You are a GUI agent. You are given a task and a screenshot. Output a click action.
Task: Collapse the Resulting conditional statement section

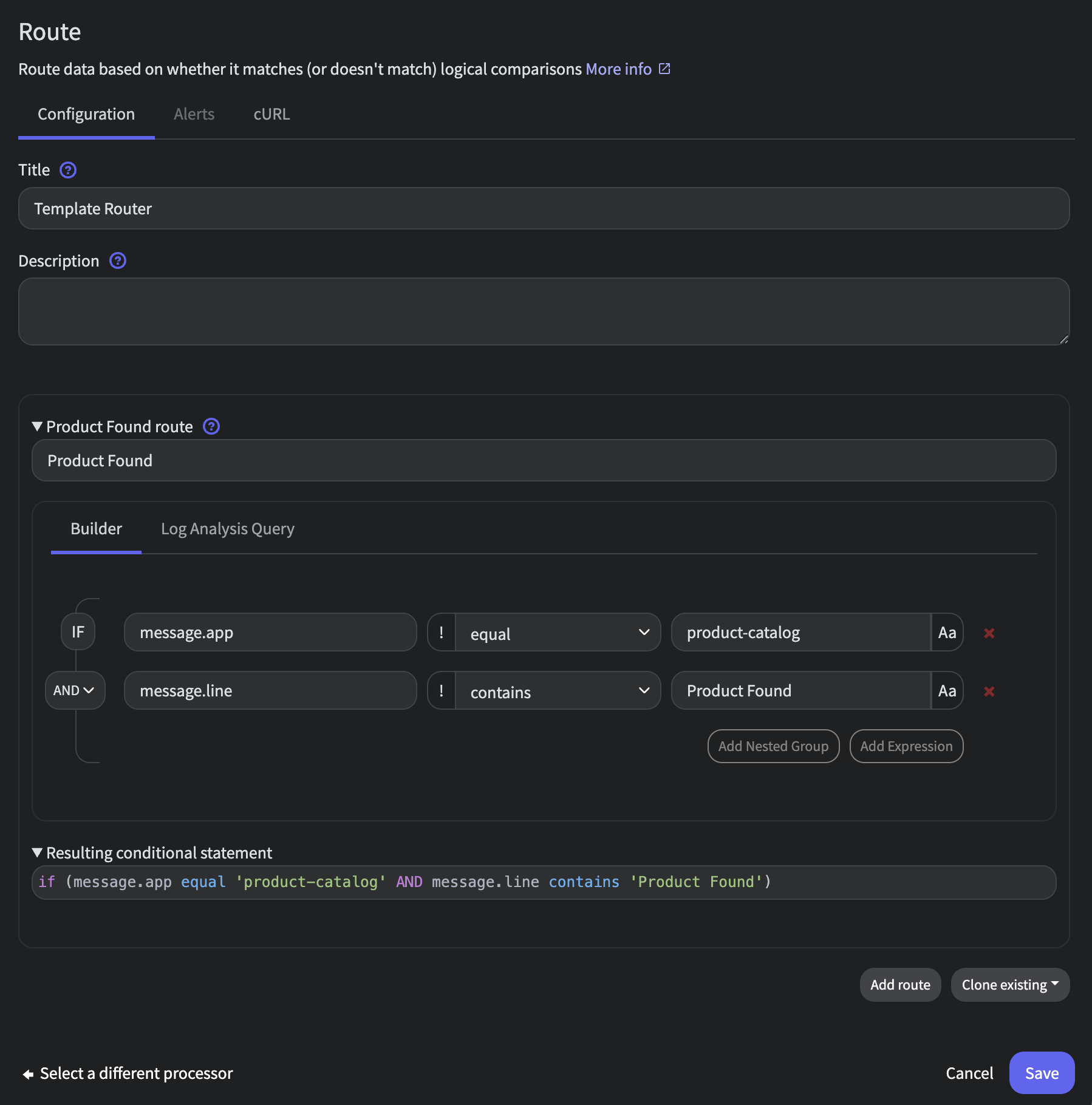(38, 852)
